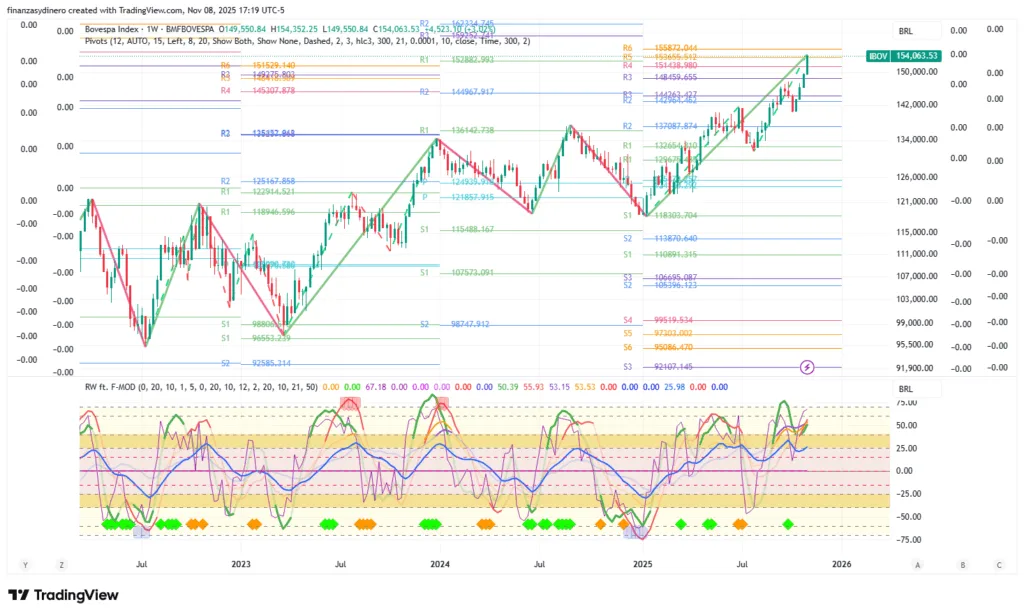The height and width of the screenshot is (616, 1024).
Task: Click the 2024 label on time axis
Action: [x=439, y=565]
